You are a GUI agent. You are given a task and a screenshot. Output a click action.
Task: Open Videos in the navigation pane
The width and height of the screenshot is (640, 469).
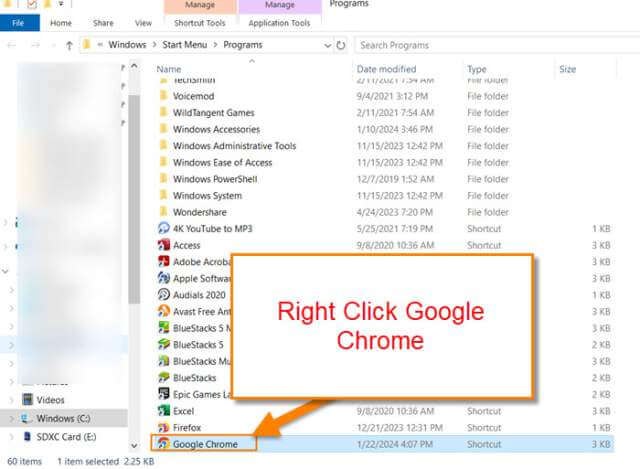click(x=50, y=400)
